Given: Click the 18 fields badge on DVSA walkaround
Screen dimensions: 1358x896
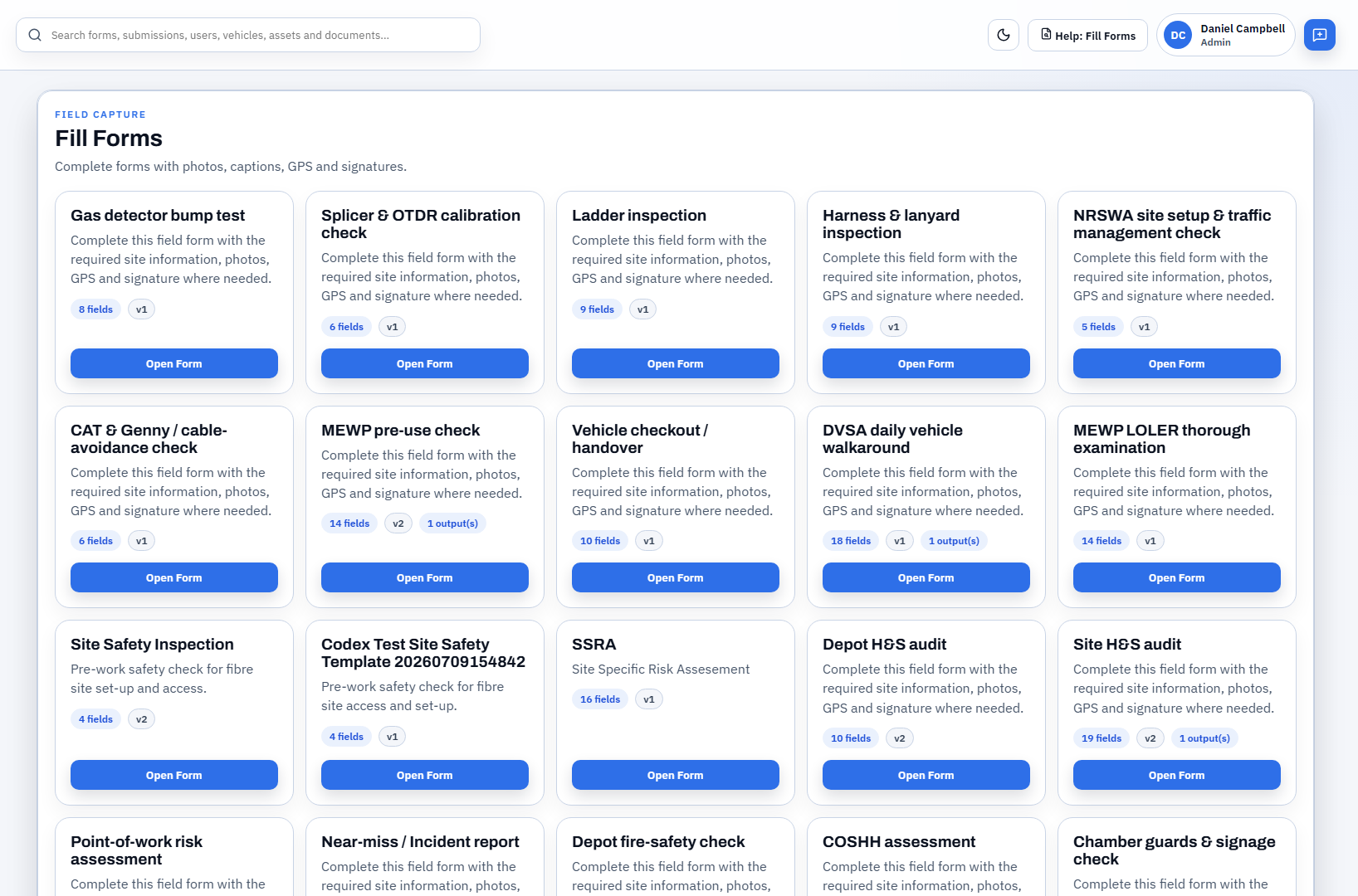Looking at the screenshot, I should (x=851, y=541).
